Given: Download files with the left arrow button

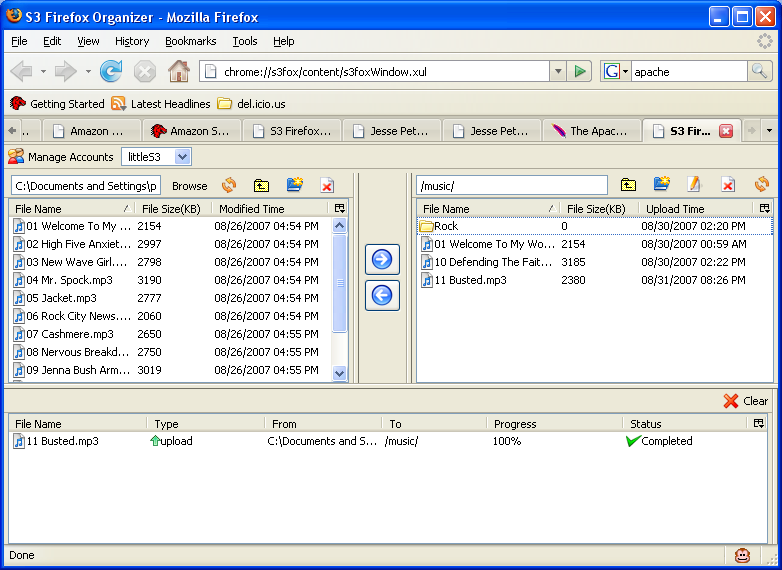Looking at the screenshot, I should pos(382,295).
